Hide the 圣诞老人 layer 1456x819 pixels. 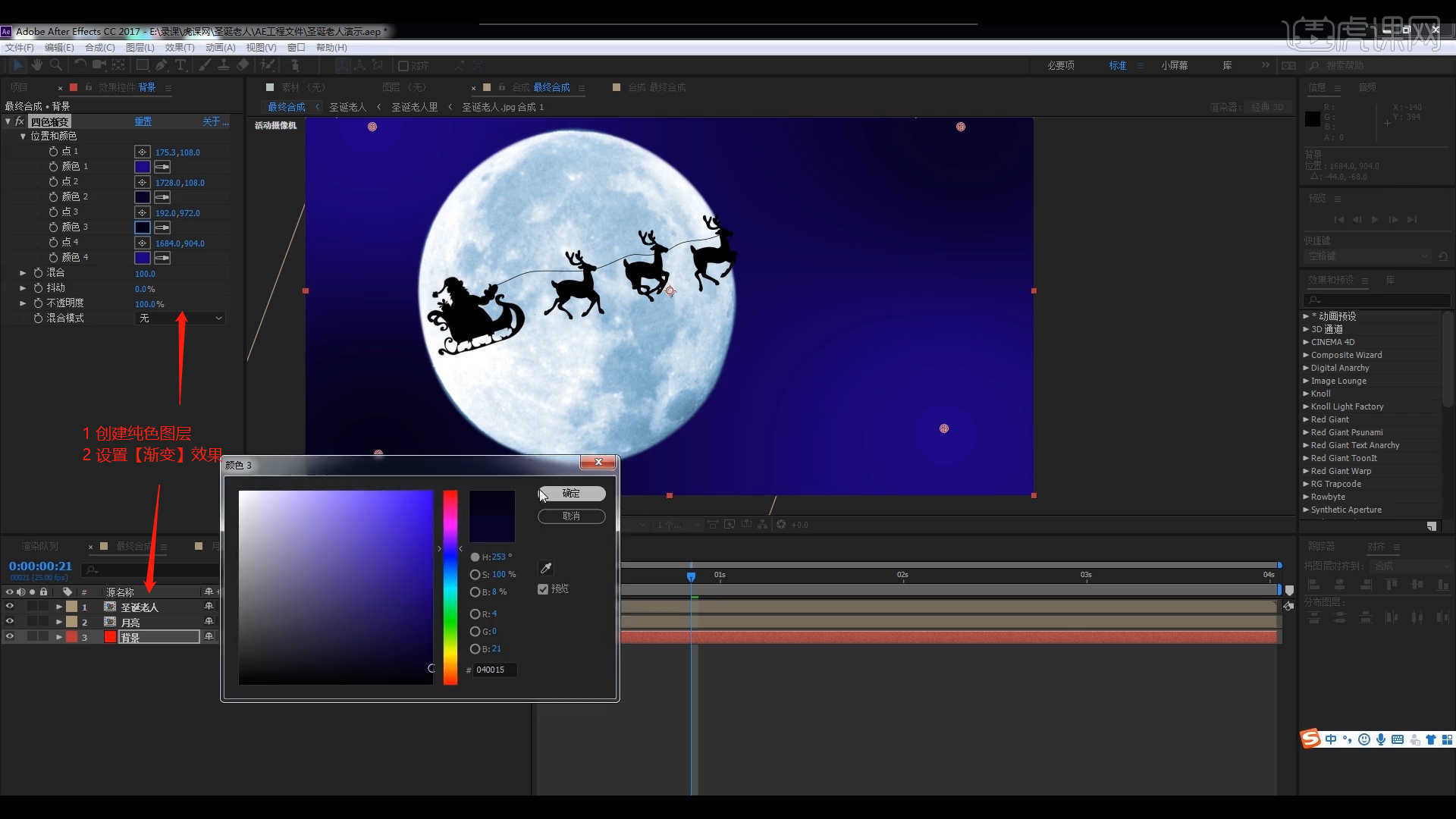click(x=10, y=607)
